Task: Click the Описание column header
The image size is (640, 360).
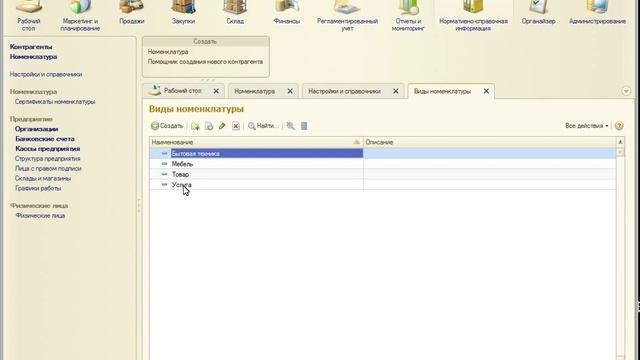Action: [490, 142]
